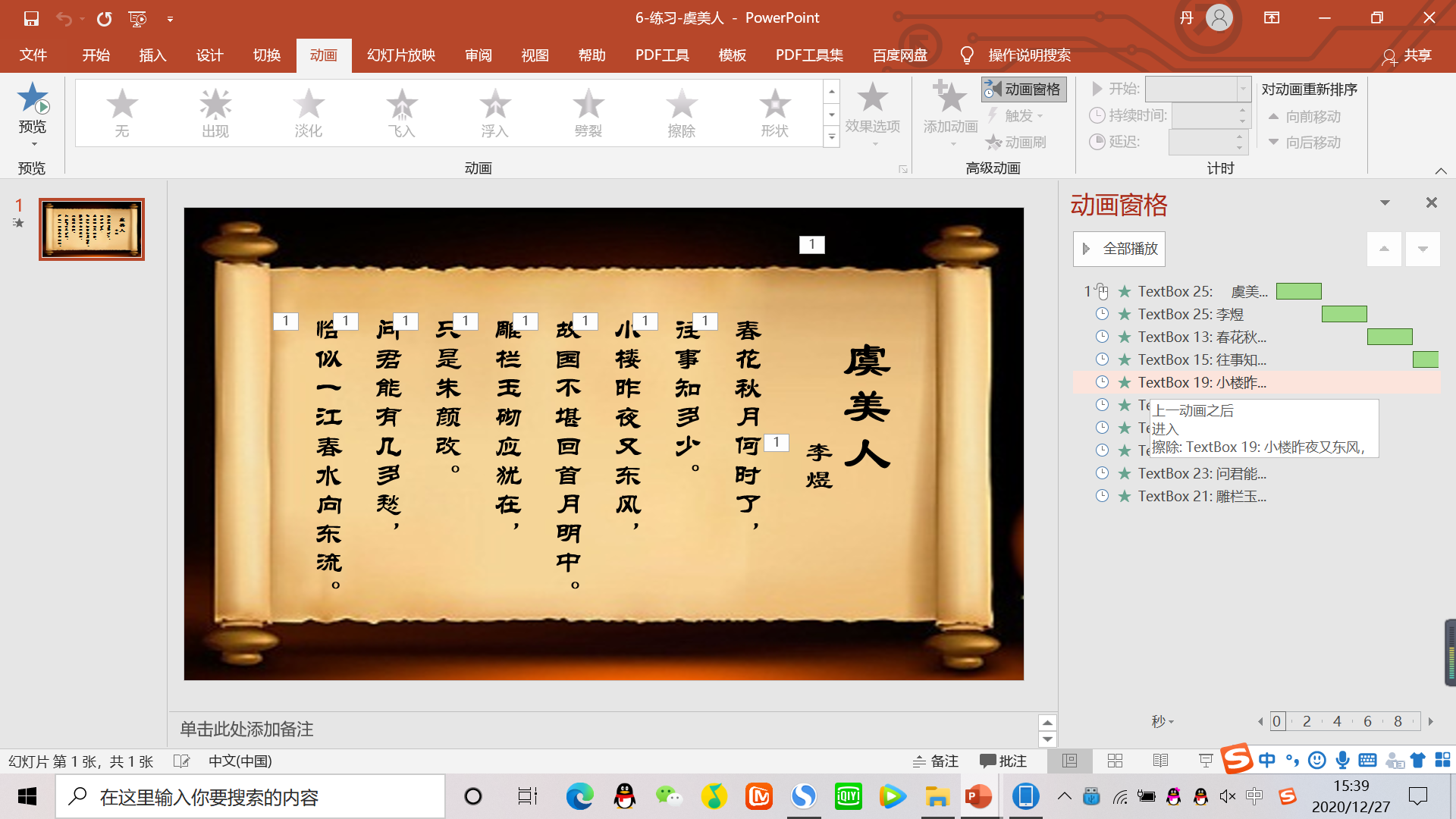Image resolution: width=1456 pixels, height=819 pixels.
Task: Switch to normal view icon in status bar
Action: point(1069,761)
